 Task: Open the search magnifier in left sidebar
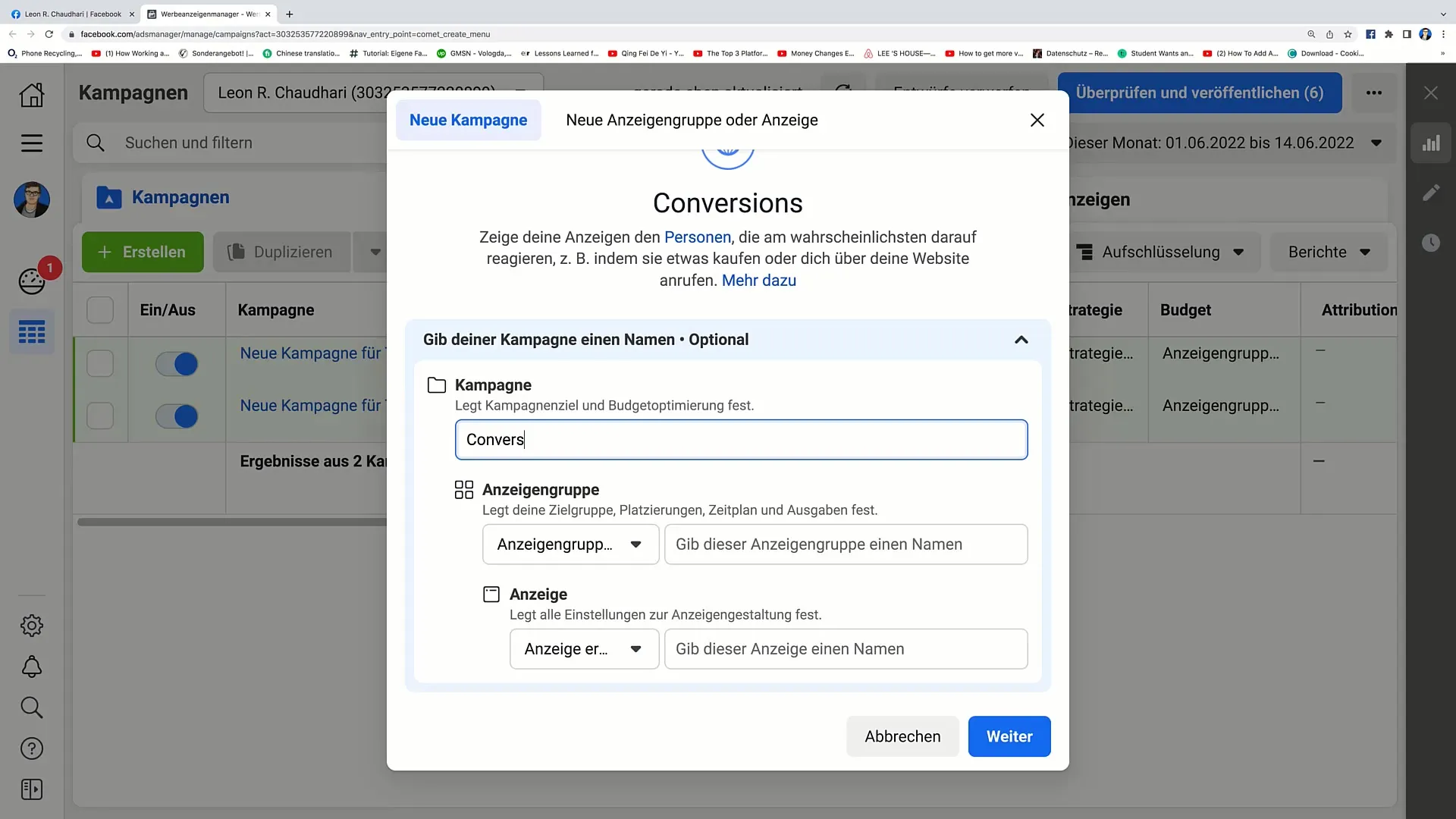coord(32,708)
